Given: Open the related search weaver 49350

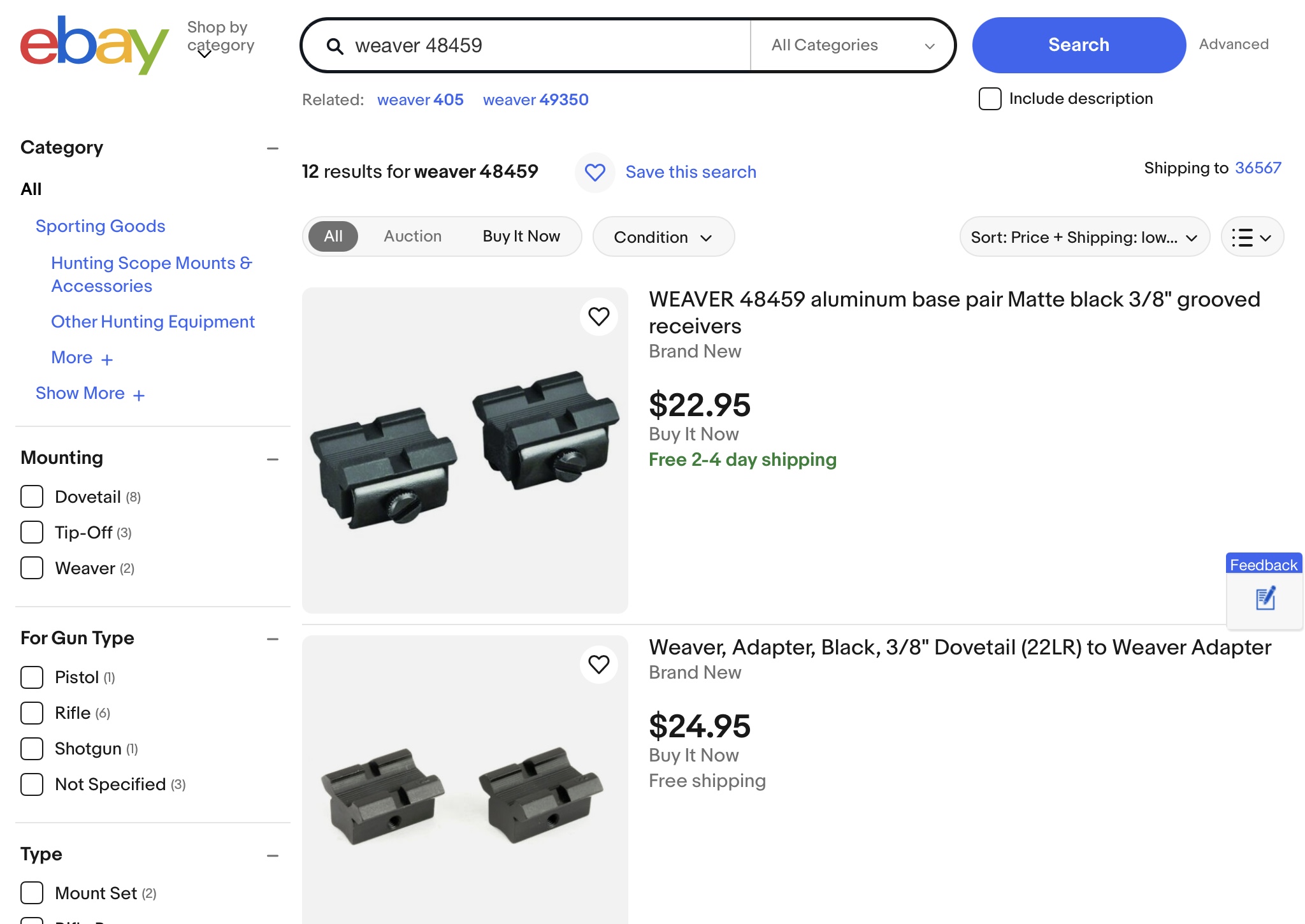Looking at the screenshot, I should pos(535,100).
